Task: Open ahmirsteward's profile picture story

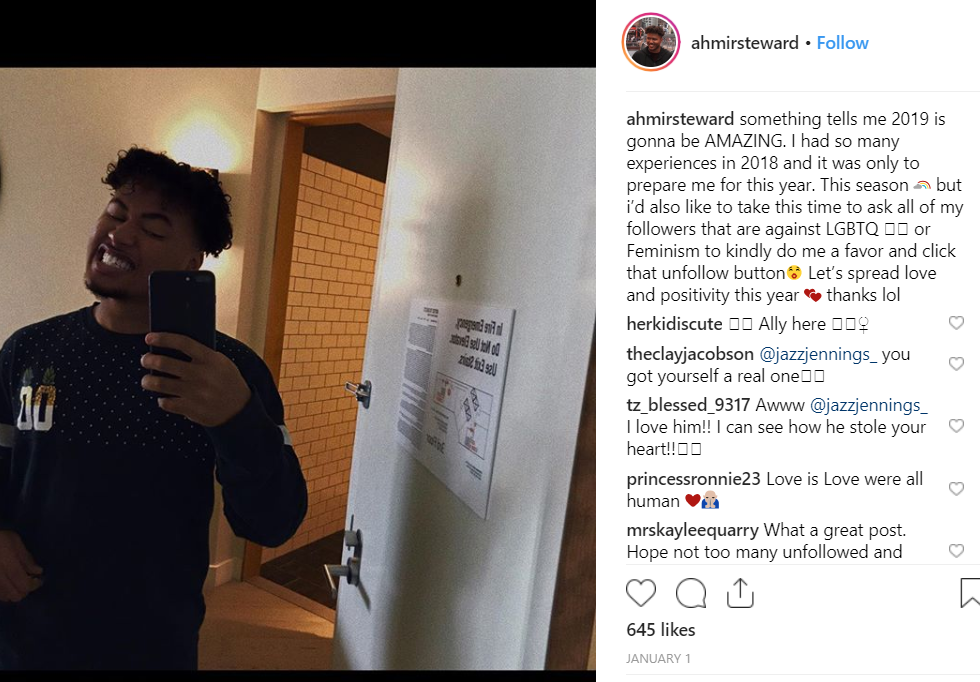Action: (x=651, y=43)
